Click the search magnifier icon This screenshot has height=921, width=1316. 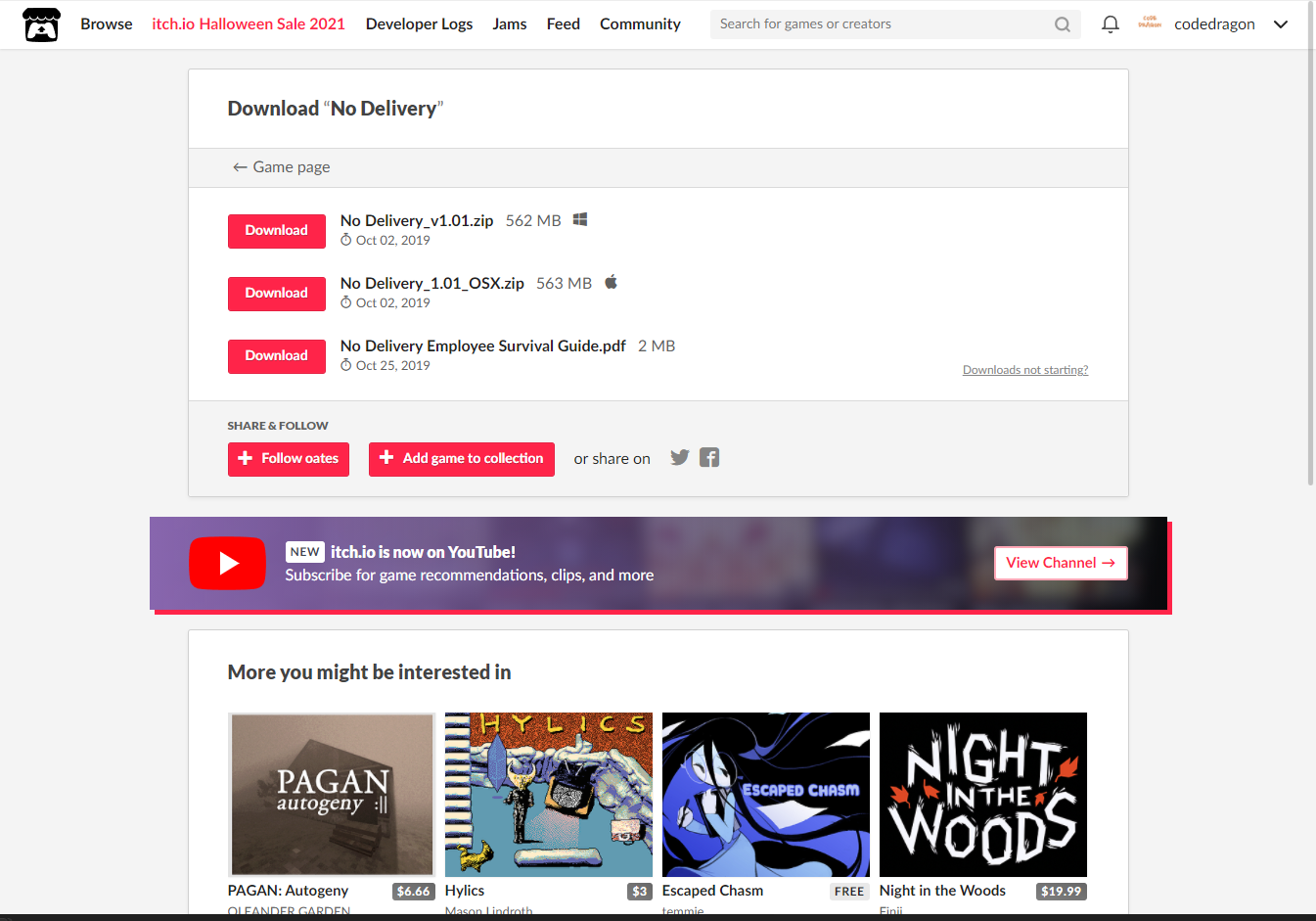(x=1062, y=24)
